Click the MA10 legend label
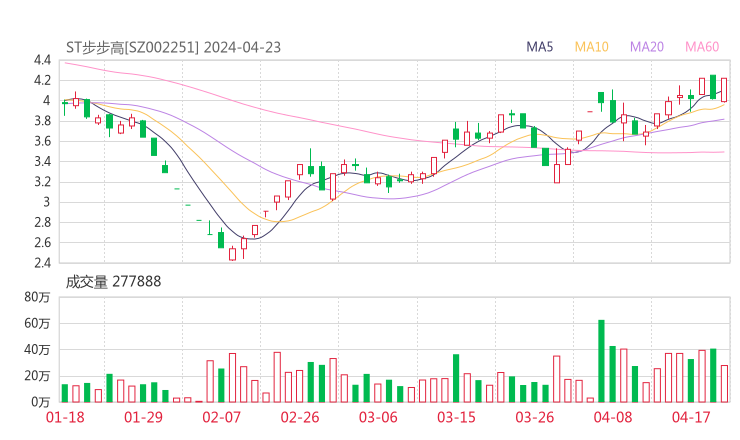Screen dimensions: 740x440 click(591, 47)
